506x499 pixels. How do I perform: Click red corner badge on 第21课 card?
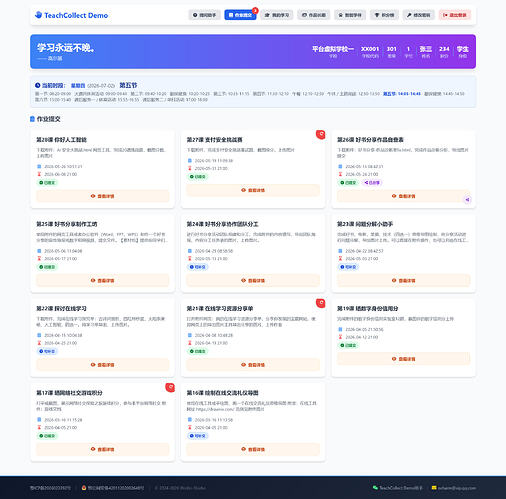pyautogui.click(x=321, y=303)
